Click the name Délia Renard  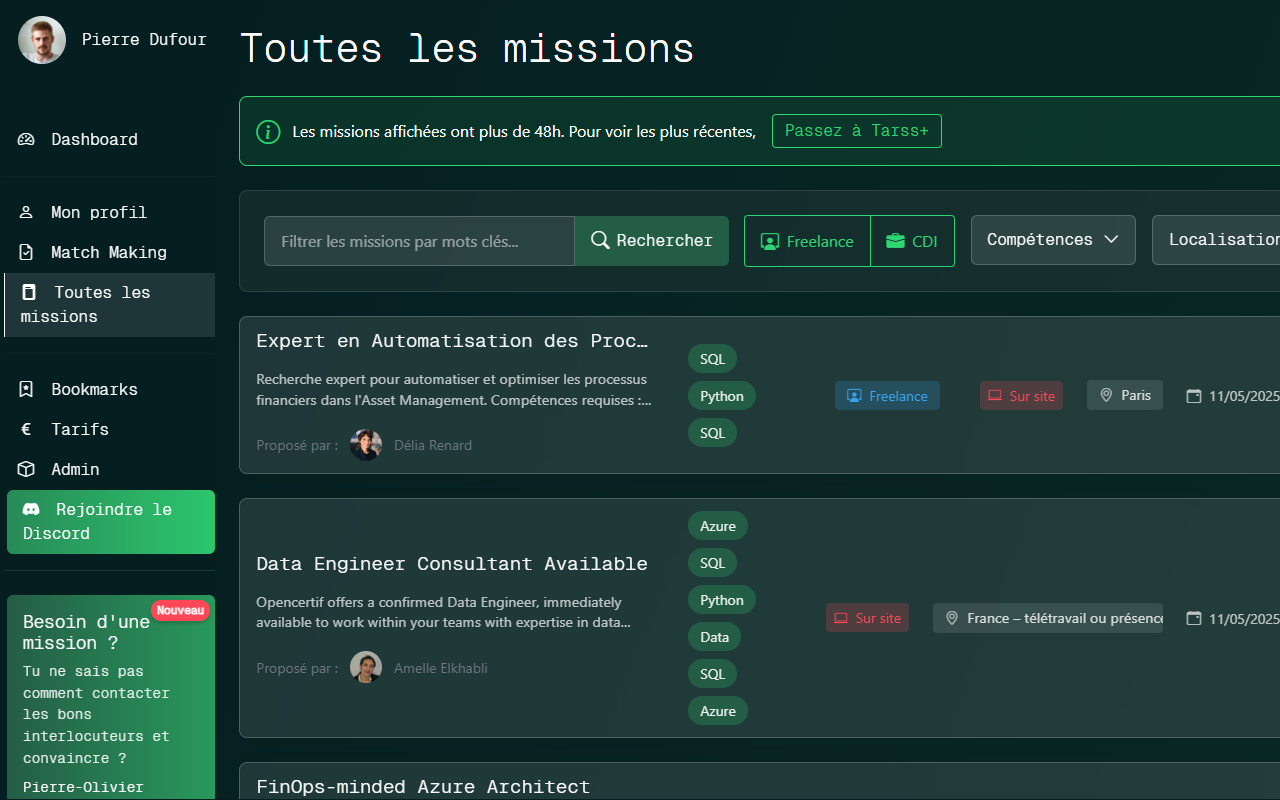pos(433,445)
